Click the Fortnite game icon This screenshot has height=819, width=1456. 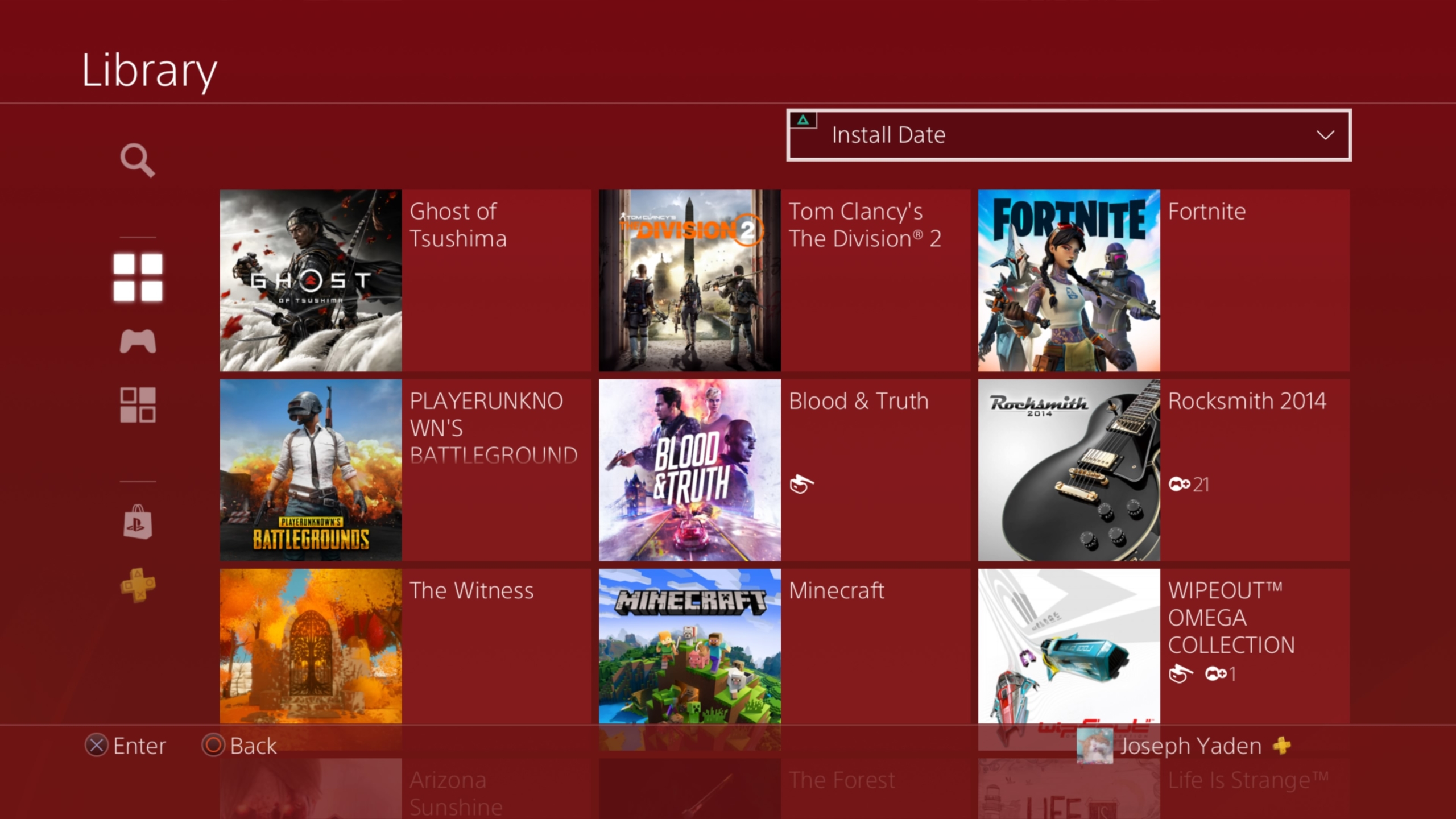point(1069,280)
